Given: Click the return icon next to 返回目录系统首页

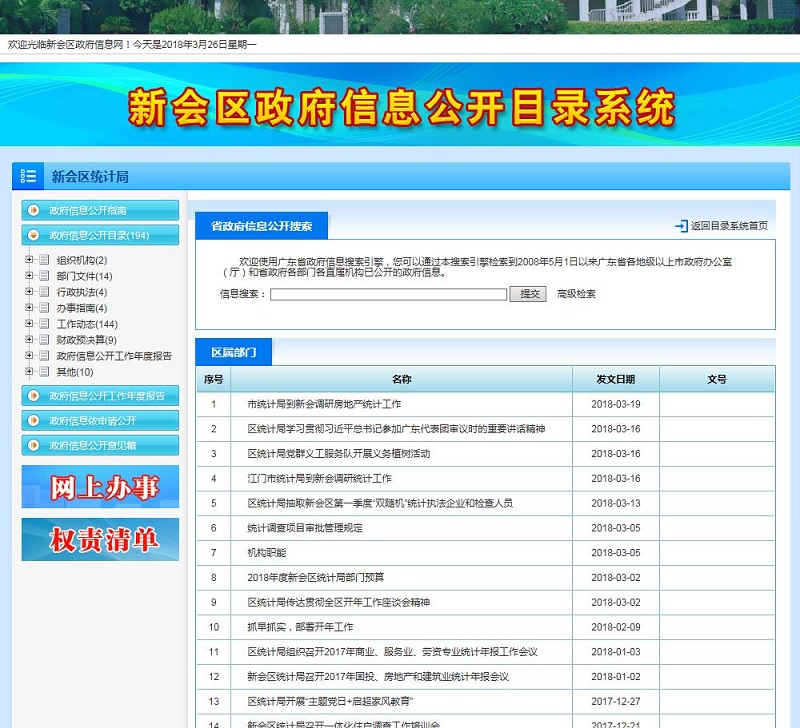Looking at the screenshot, I should (681, 227).
